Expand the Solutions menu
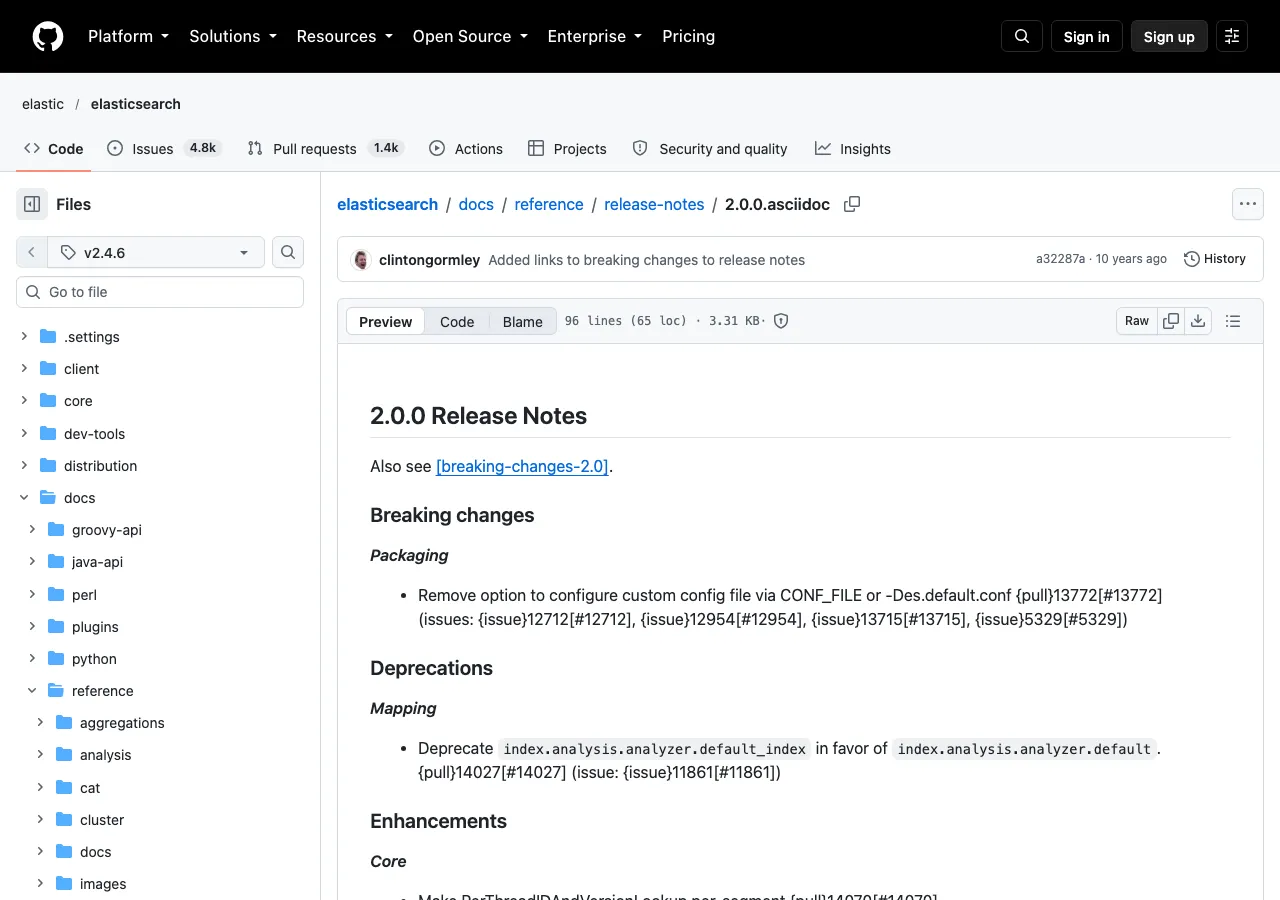 (x=233, y=36)
